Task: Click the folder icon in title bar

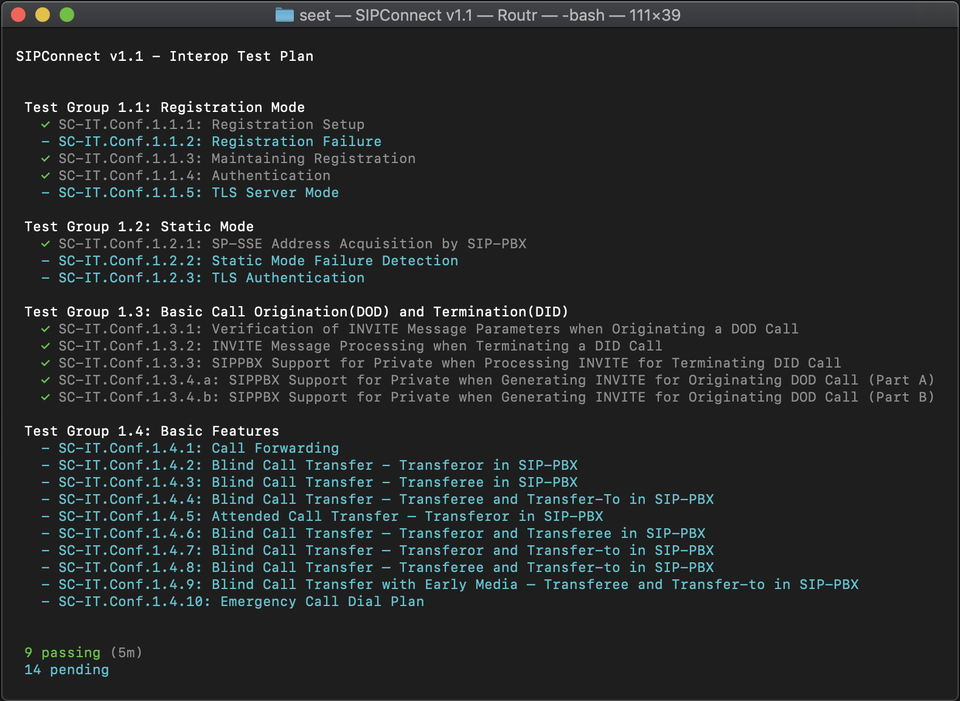Action: 284,15
